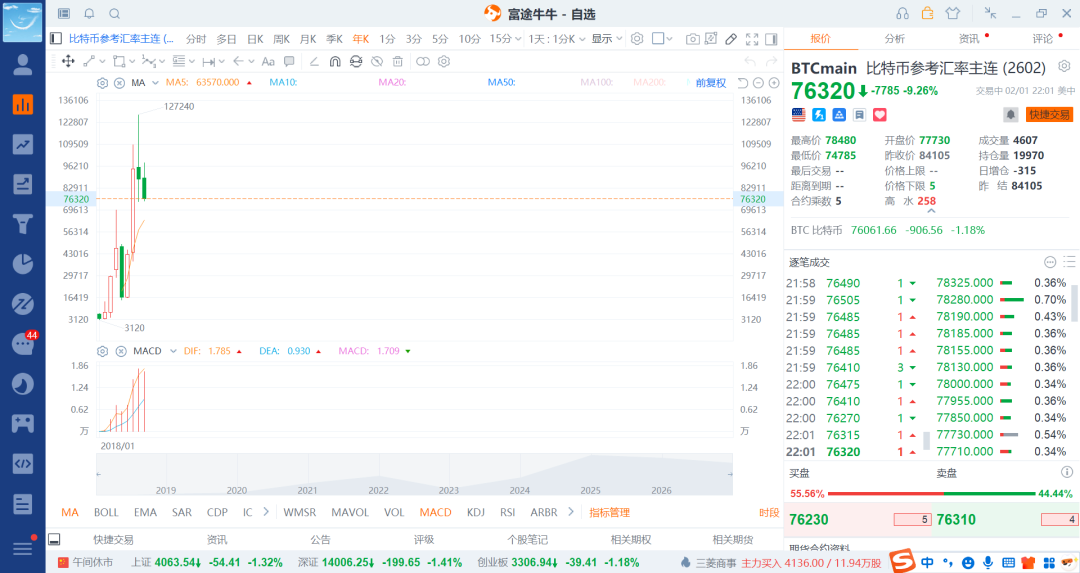Open the 15分 interval dropdown
This screenshot has width=1080, height=573.
(506, 39)
